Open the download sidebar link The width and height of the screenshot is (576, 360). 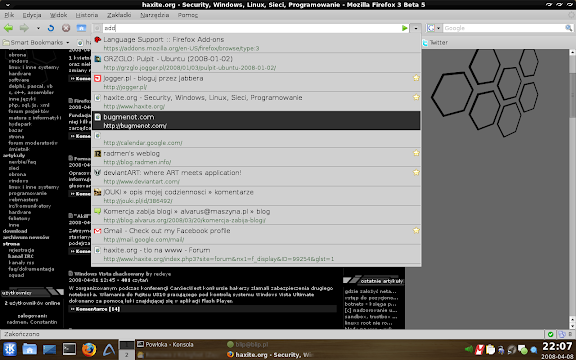(15, 231)
